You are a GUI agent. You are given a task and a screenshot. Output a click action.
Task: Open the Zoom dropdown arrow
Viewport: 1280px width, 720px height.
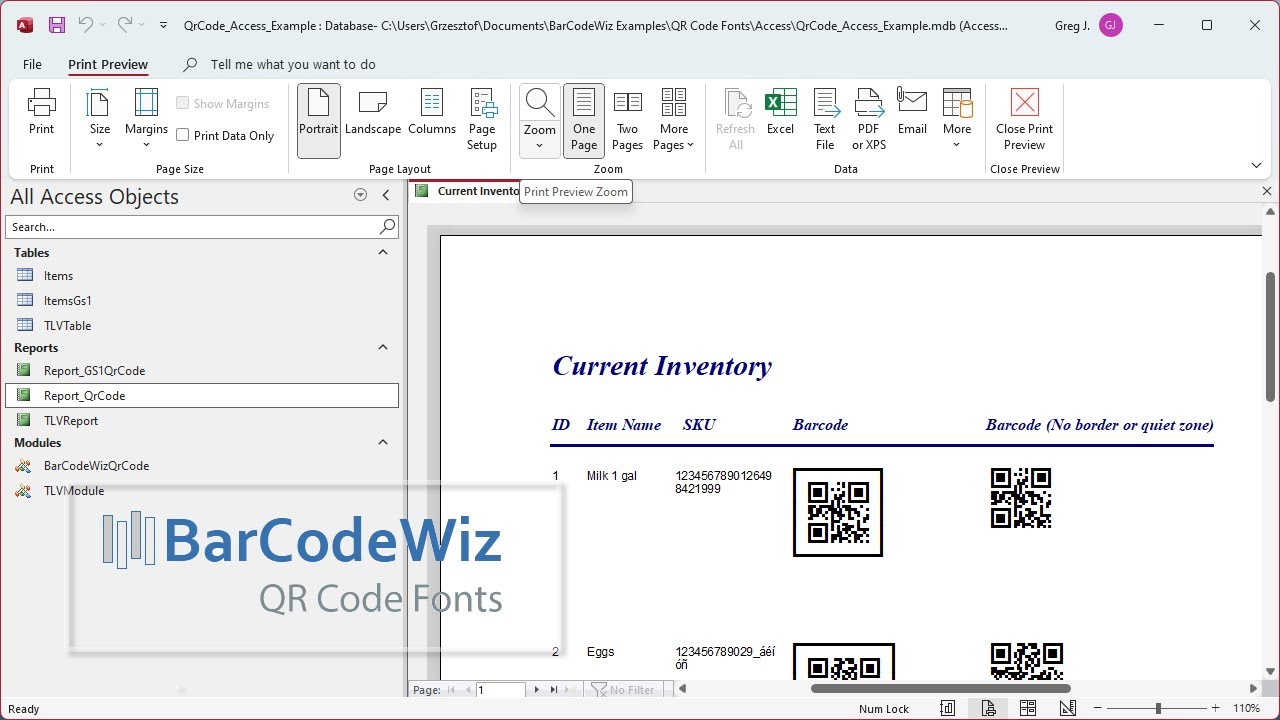coord(540,146)
